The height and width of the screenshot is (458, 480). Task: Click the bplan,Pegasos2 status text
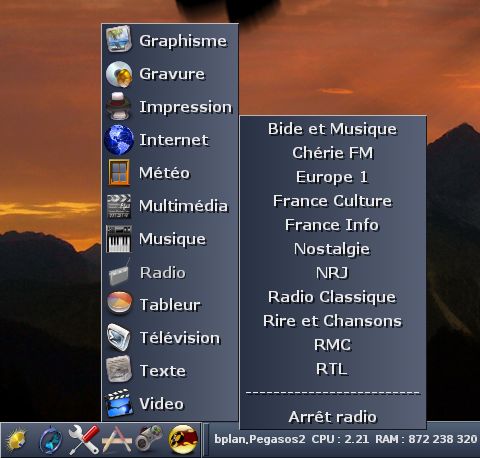[x=260, y=439]
